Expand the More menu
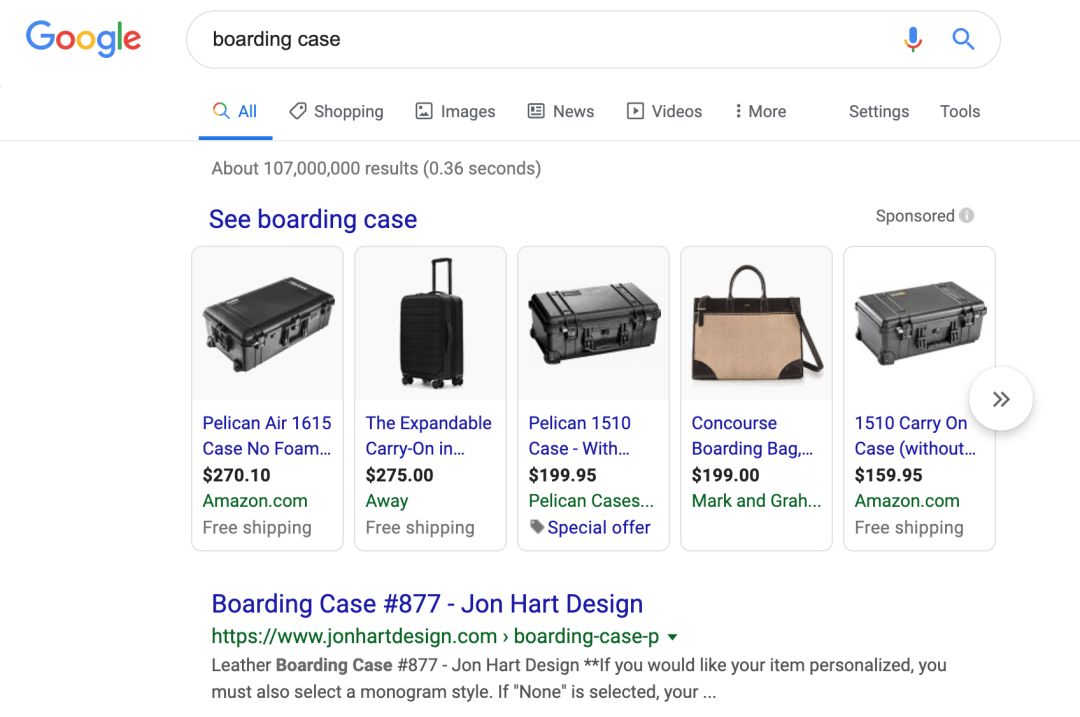Viewport: 1080px width, 717px height. tap(760, 111)
